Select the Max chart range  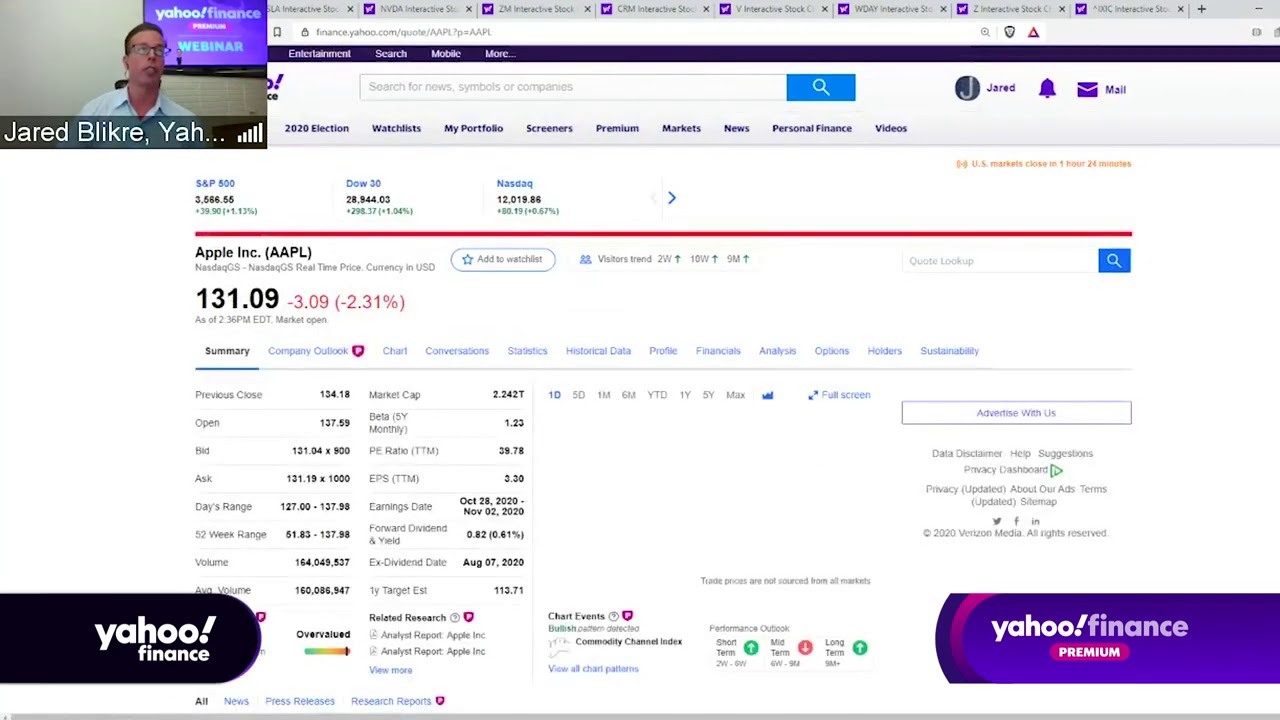735,395
